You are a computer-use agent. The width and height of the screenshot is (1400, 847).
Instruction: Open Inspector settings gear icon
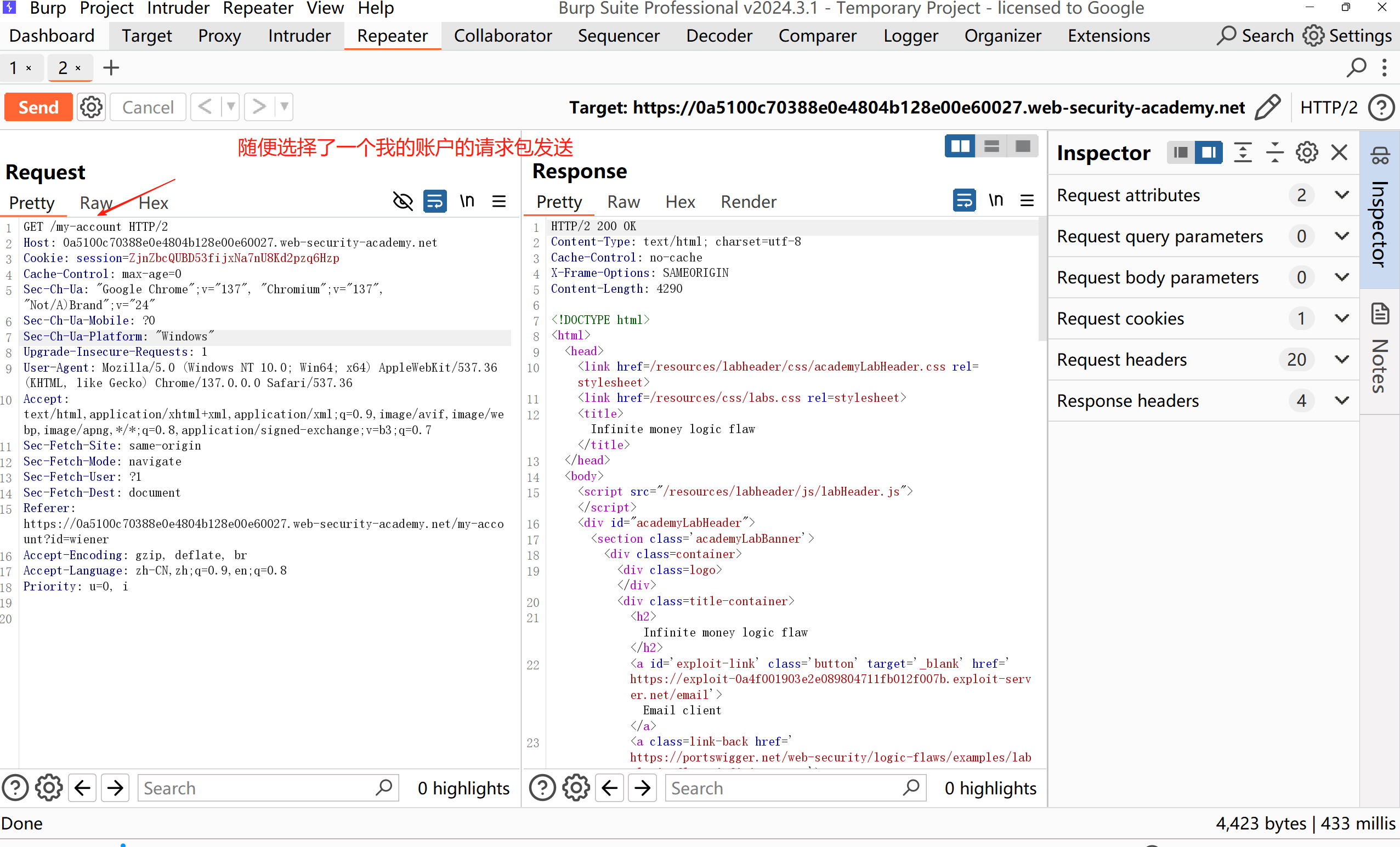pos(1306,152)
